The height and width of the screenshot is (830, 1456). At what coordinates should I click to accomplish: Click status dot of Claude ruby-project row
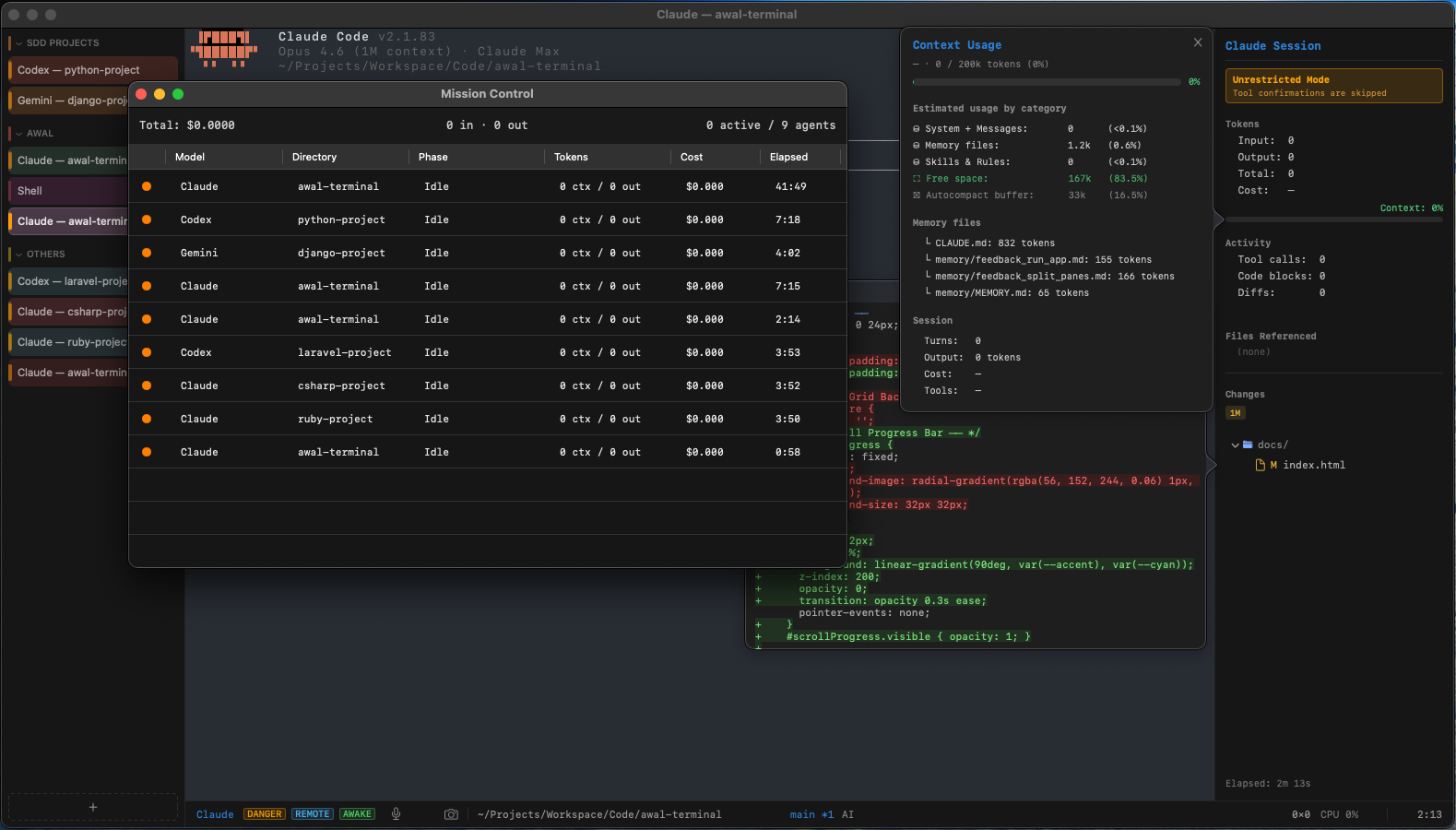[147, 419]
